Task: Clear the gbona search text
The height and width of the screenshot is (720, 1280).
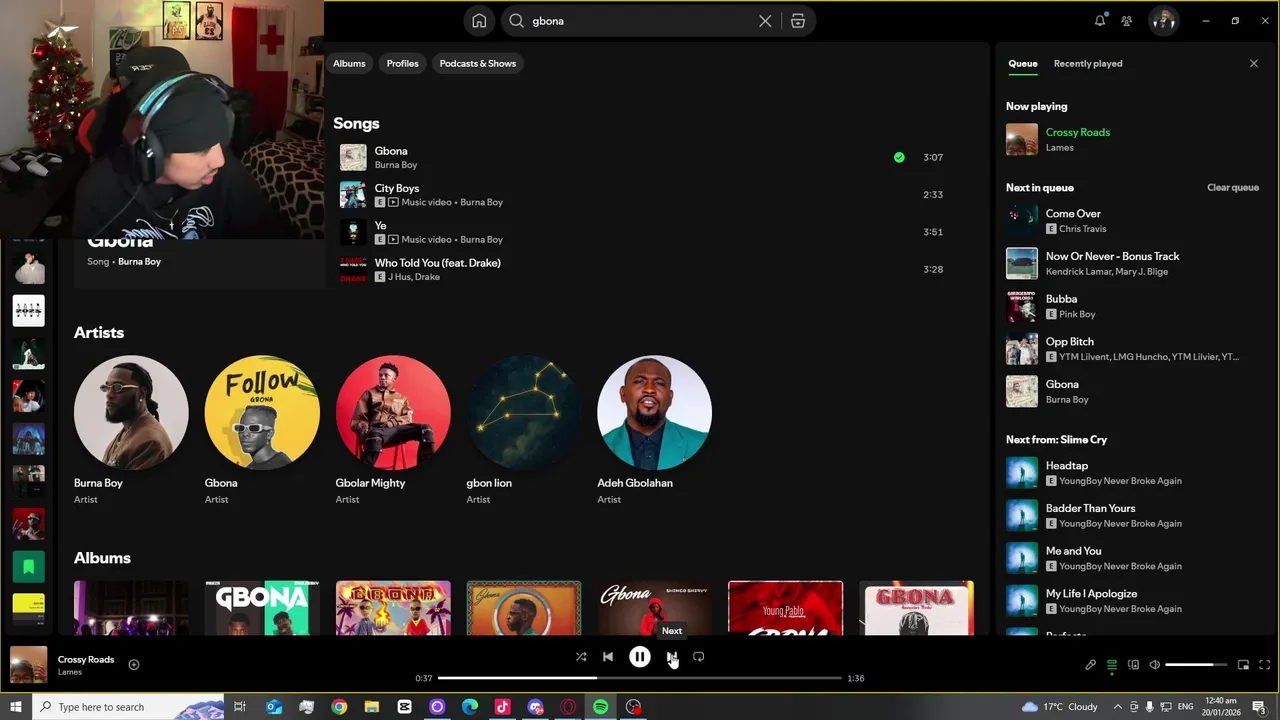Action: [x=765, y=21]
